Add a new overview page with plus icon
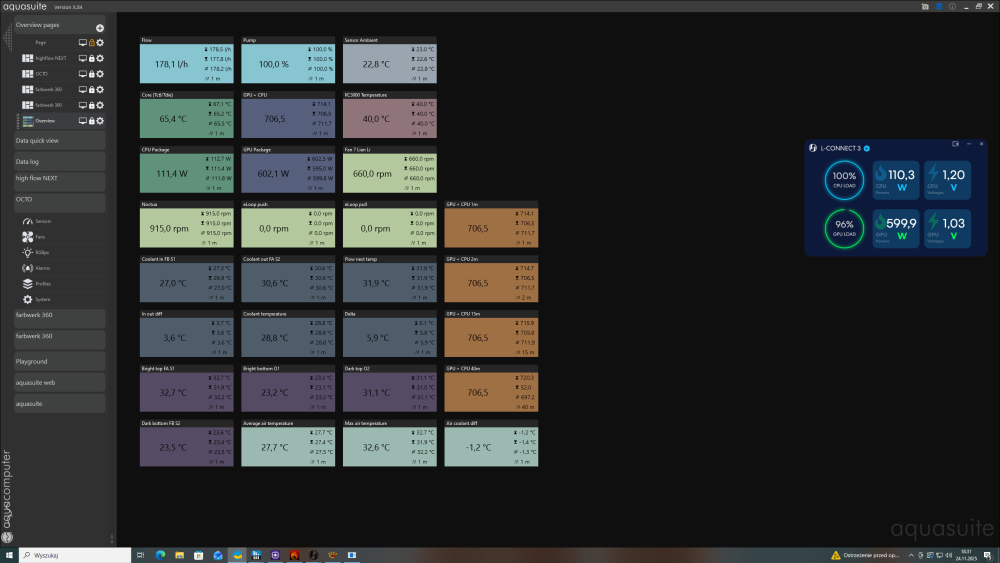This screenshot has width=1000, height=563. 99,28
